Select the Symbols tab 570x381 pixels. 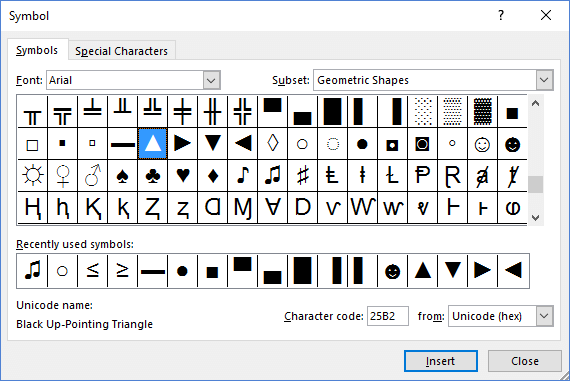point(37,50)
